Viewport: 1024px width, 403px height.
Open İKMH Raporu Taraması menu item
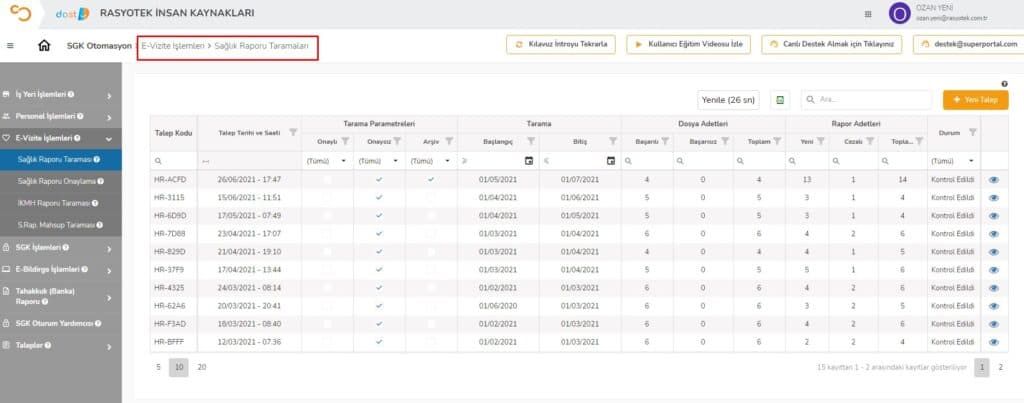point(56,203)
